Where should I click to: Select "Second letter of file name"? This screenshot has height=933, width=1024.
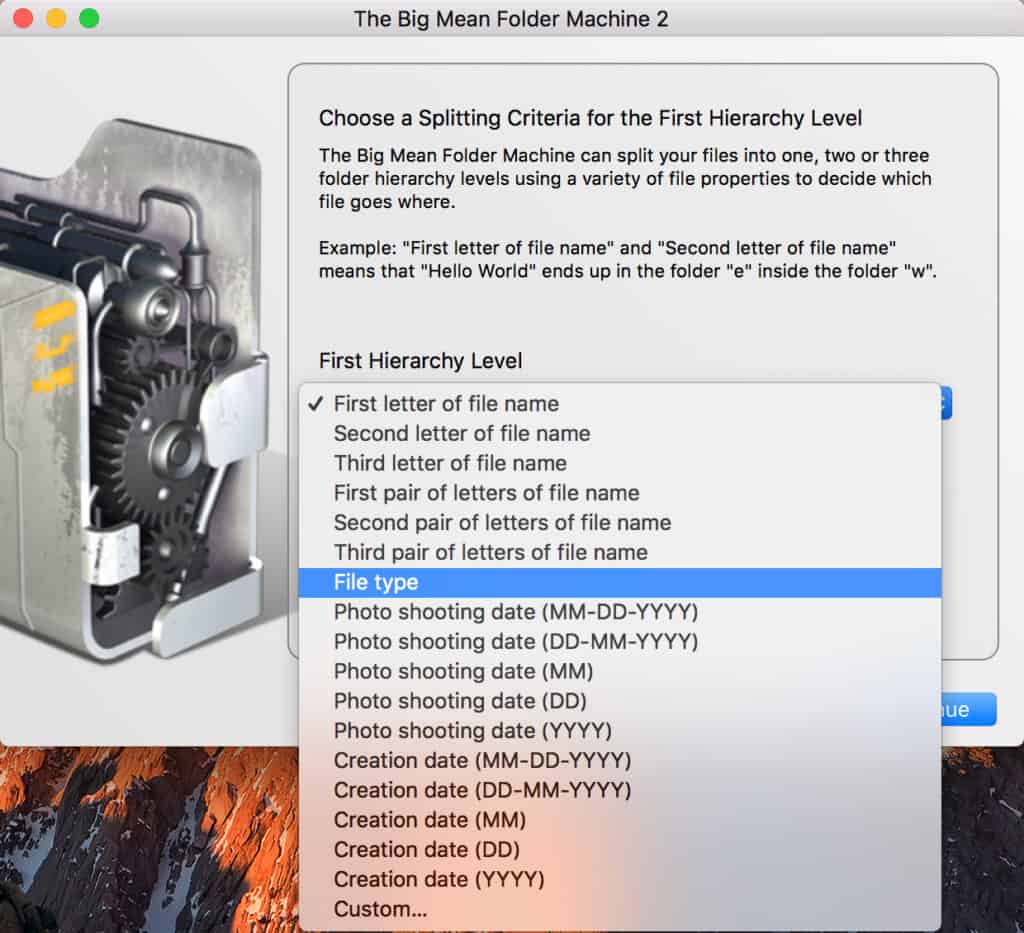pyautogui.click(x=461, y=434)
